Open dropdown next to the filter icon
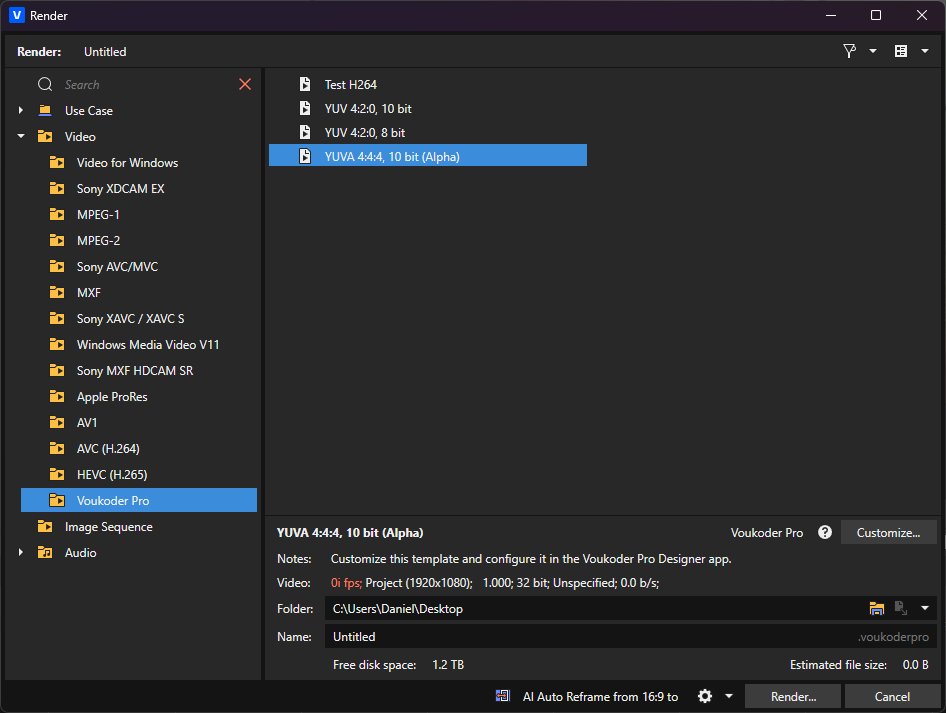This screenshot has height=713, width=946. (x=873, y=51)
